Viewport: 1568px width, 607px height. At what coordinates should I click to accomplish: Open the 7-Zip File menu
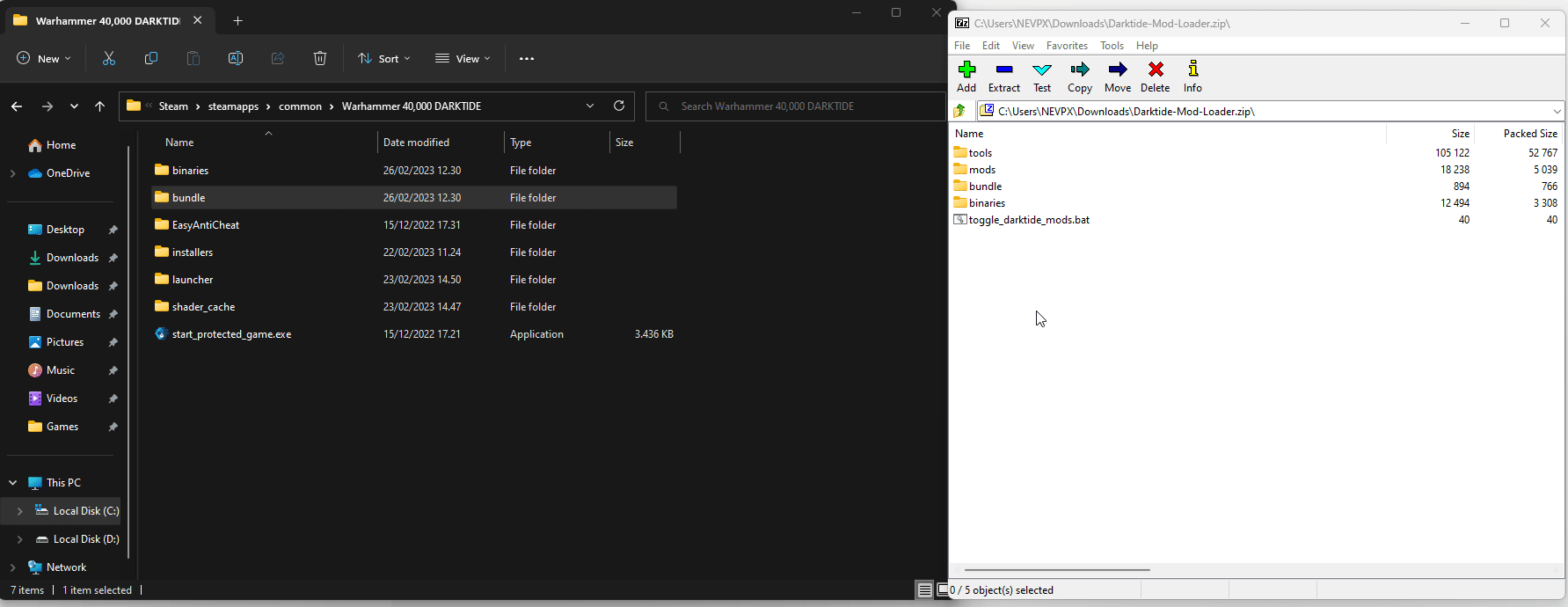962,45
